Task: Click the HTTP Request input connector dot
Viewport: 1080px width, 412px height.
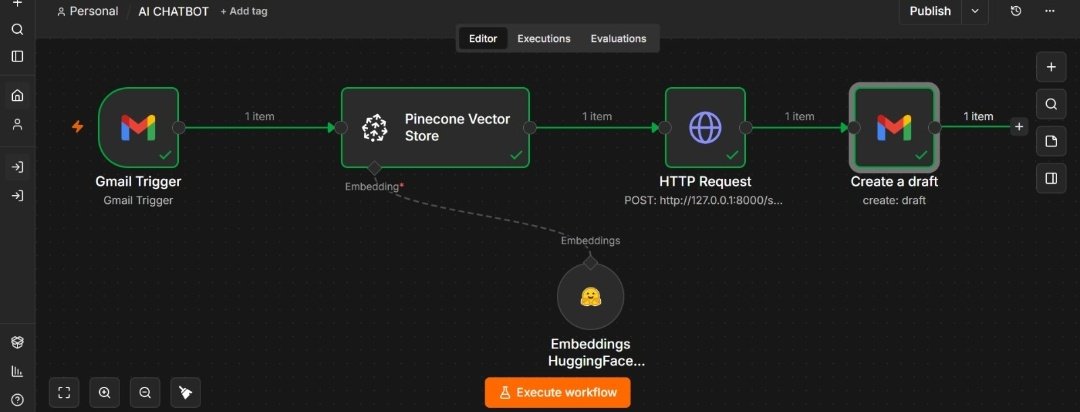Action: pyautogui.click(x=665, y=127)
